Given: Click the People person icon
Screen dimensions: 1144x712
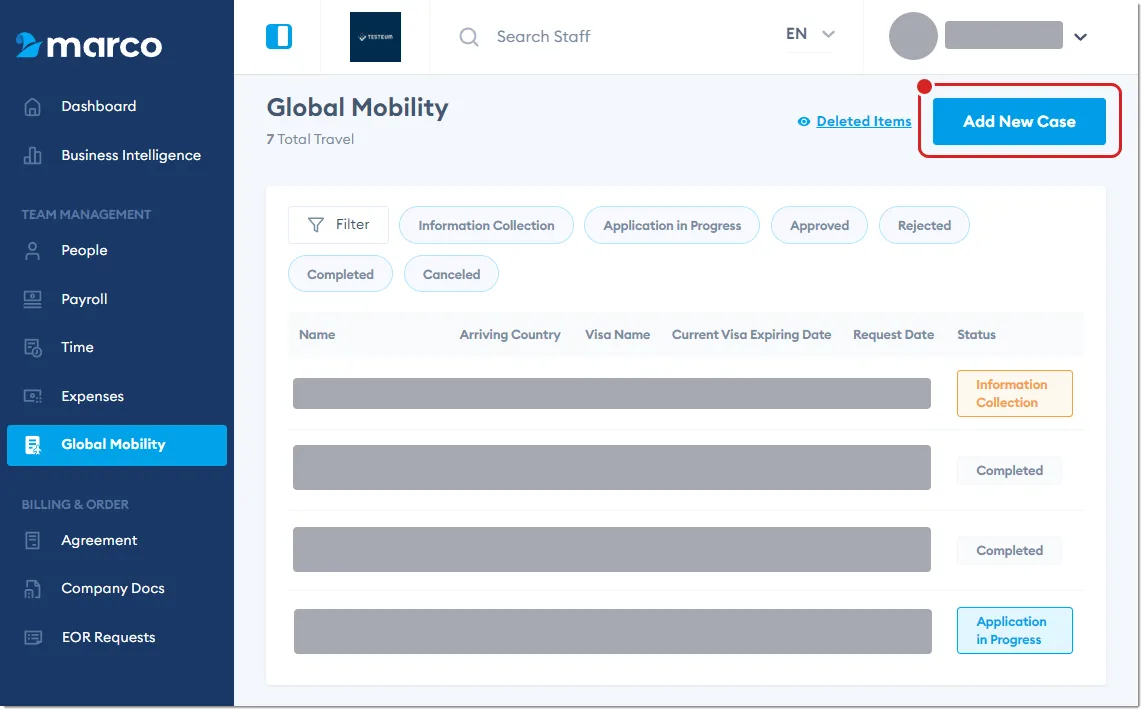Looking at the screenshot, I should click(x=32, y=250).
